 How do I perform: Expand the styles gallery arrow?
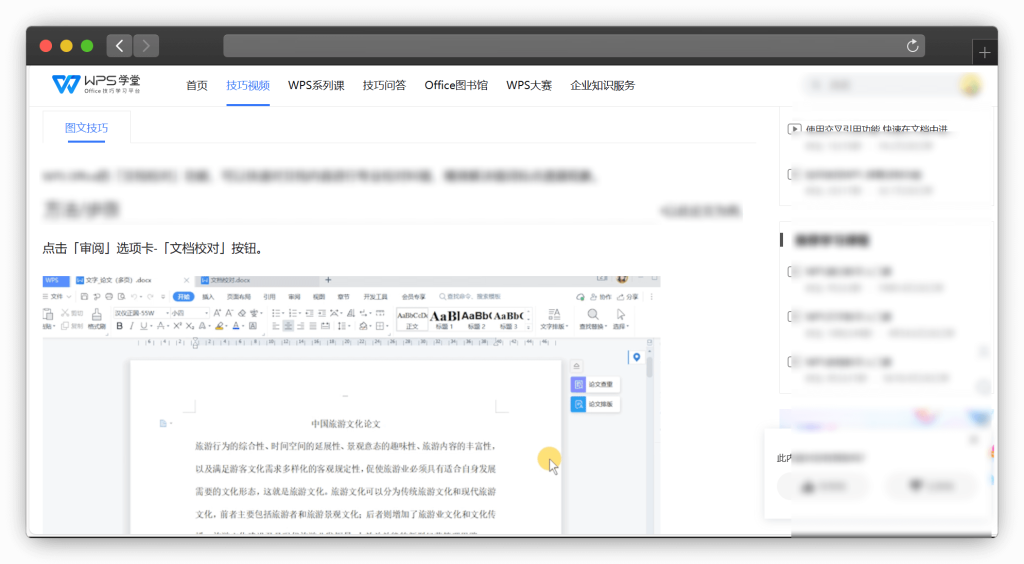[528, 327]
